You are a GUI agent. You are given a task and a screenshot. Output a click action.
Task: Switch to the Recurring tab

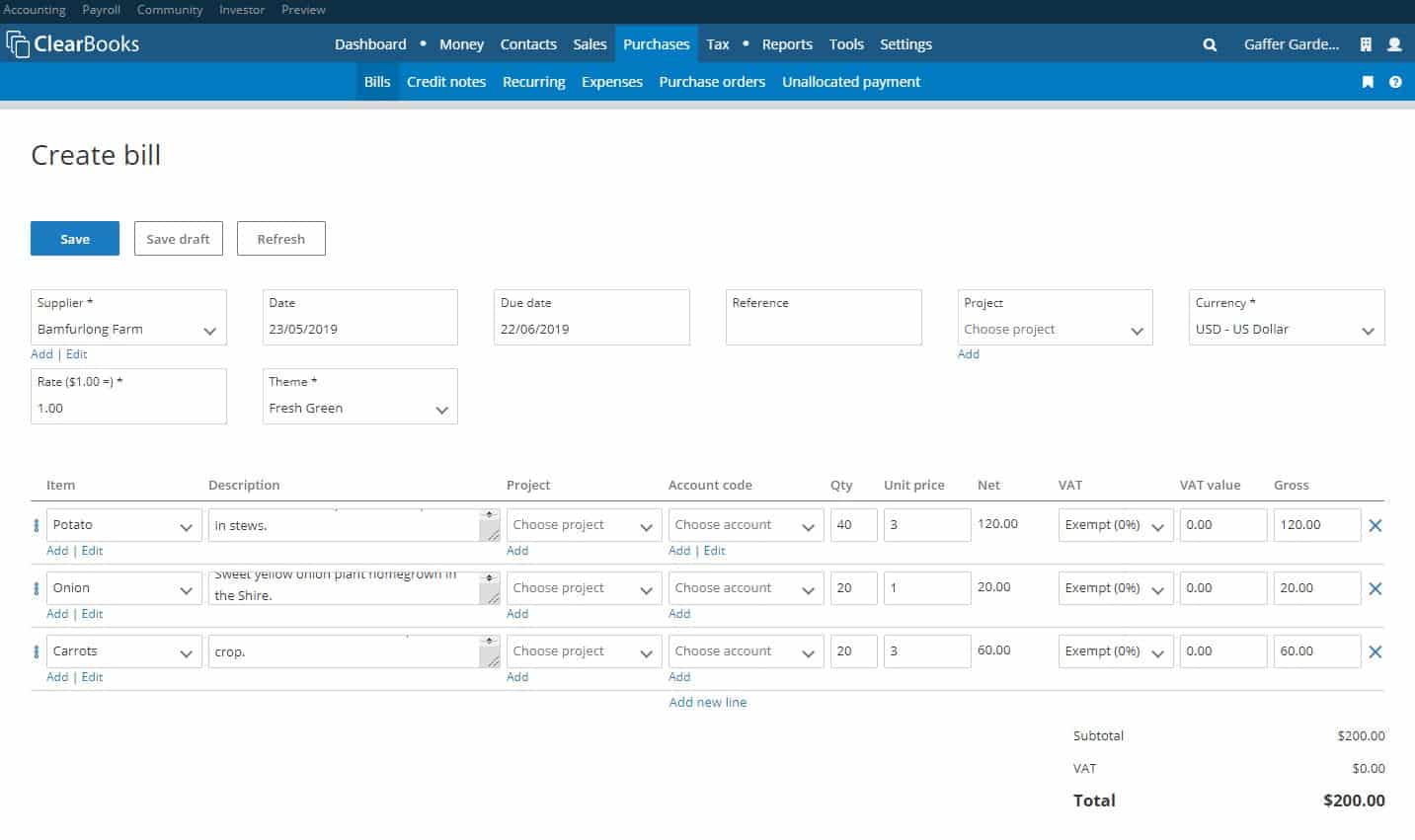click(533, 82)
